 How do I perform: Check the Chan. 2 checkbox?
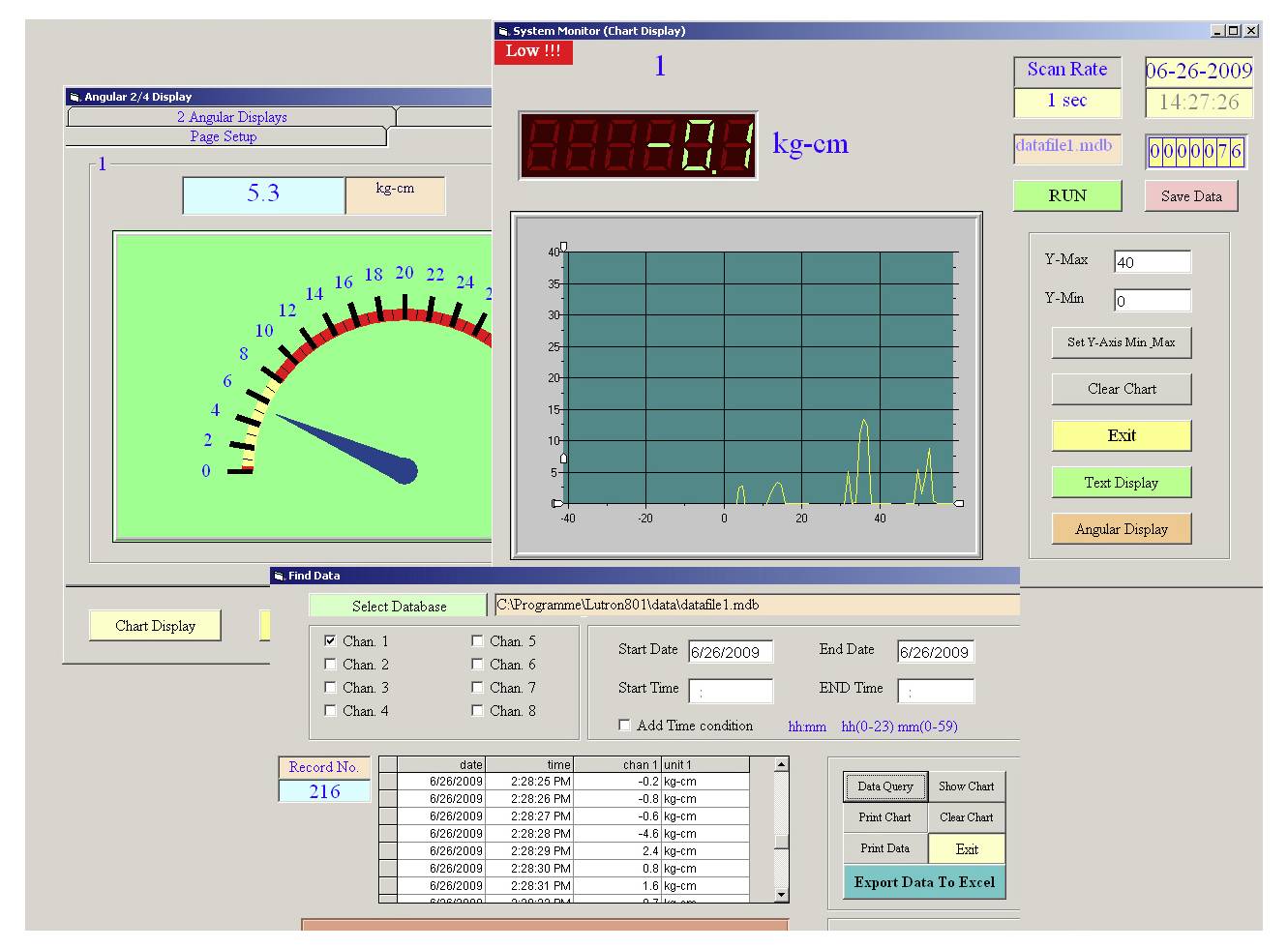(x=331, y=664)
